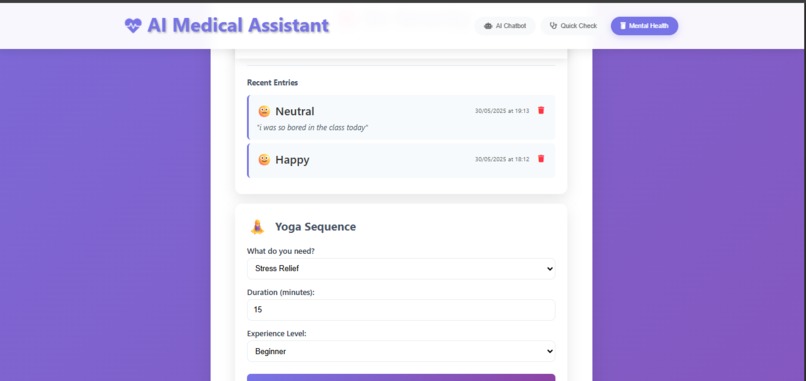The image size is (806, 381).
Task: Open the AI Medical Assistant title
Action: (x=238, y=25)
